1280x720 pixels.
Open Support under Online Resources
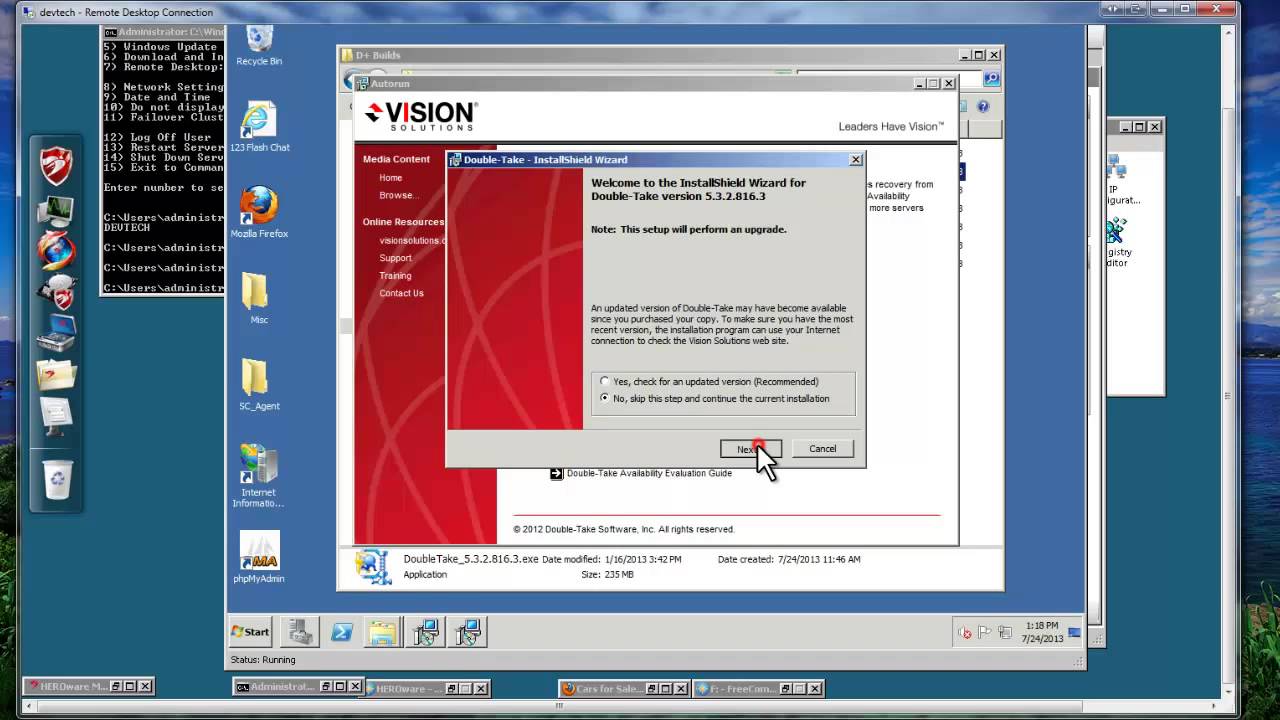click(395, 258)
